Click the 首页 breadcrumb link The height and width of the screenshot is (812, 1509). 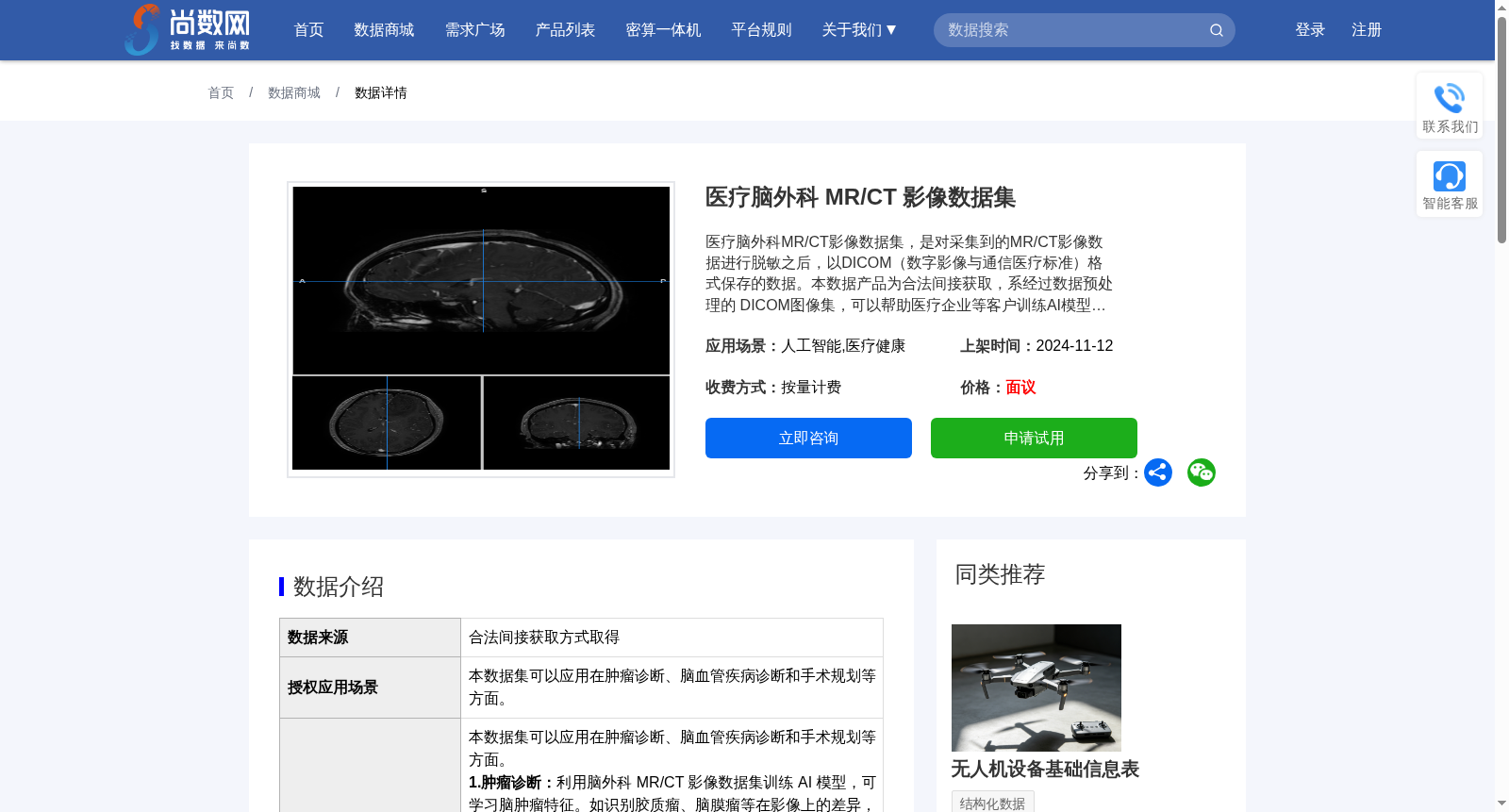point(221,92)
